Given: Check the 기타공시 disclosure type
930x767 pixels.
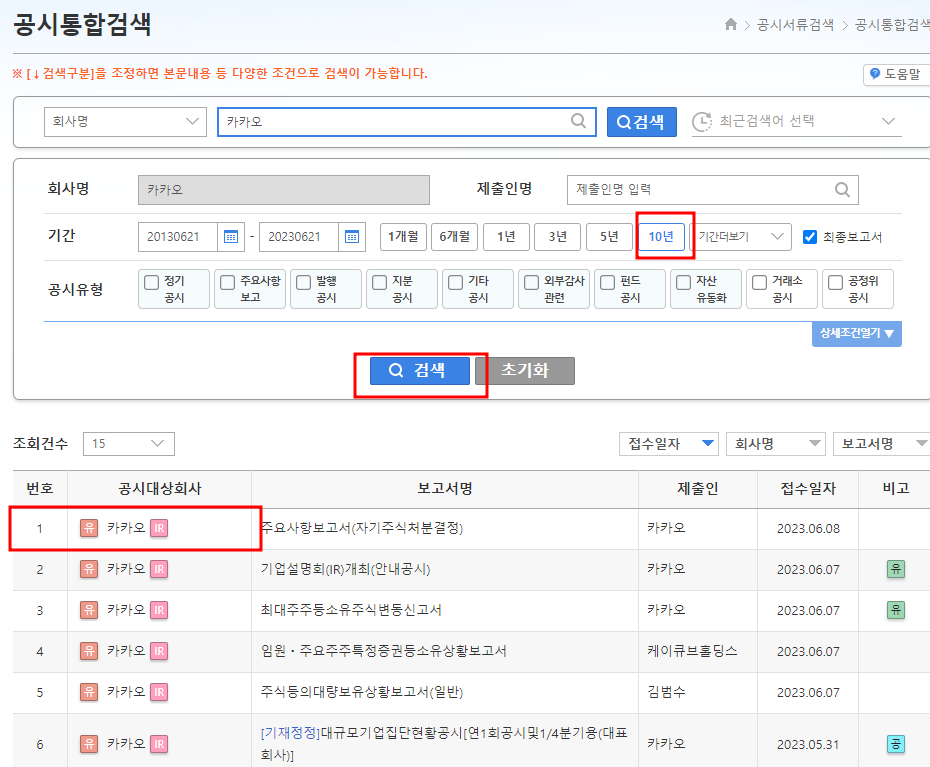Looking at the screenshot, I should (x=456, y=282).
